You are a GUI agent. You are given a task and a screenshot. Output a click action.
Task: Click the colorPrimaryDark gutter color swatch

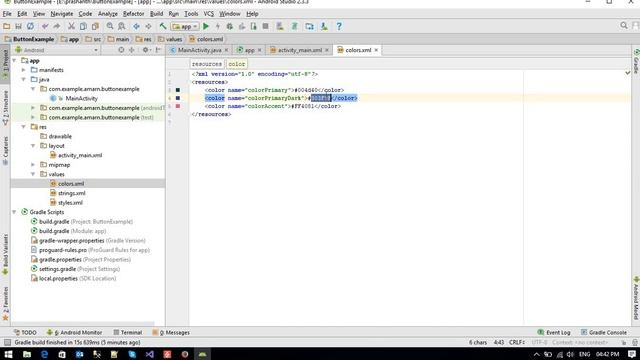point(178,98)
